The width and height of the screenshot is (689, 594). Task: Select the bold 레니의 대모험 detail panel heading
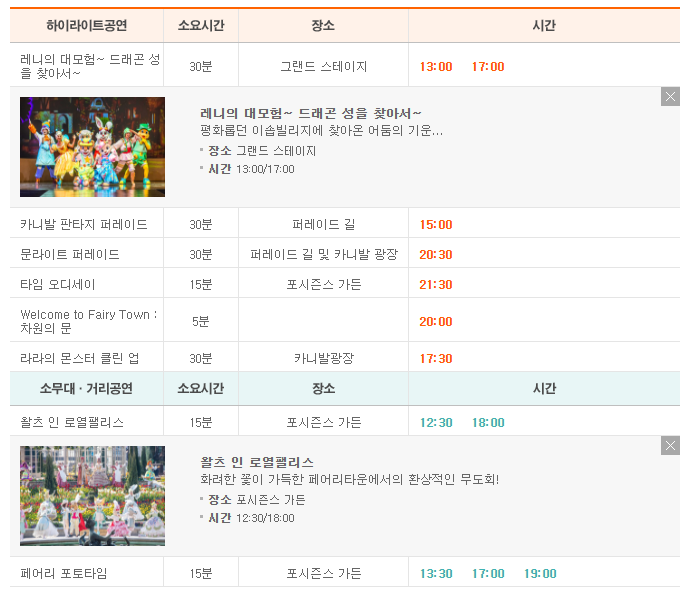tap(311, 113)
